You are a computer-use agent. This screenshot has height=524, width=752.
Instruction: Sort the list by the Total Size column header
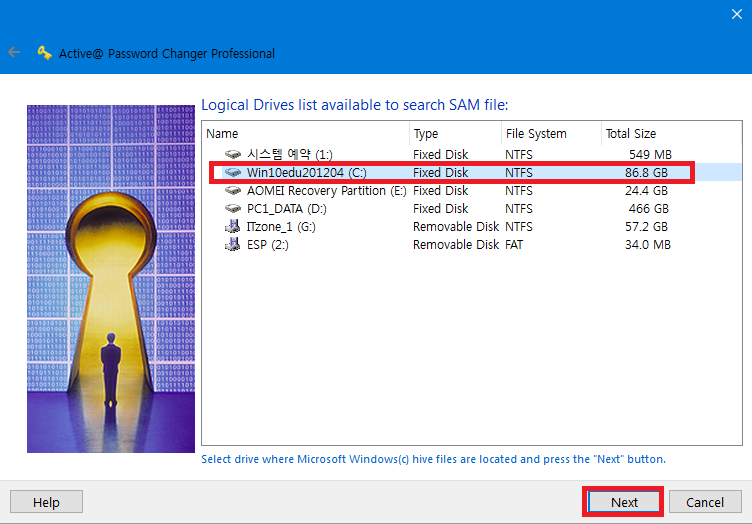[671, 133]
